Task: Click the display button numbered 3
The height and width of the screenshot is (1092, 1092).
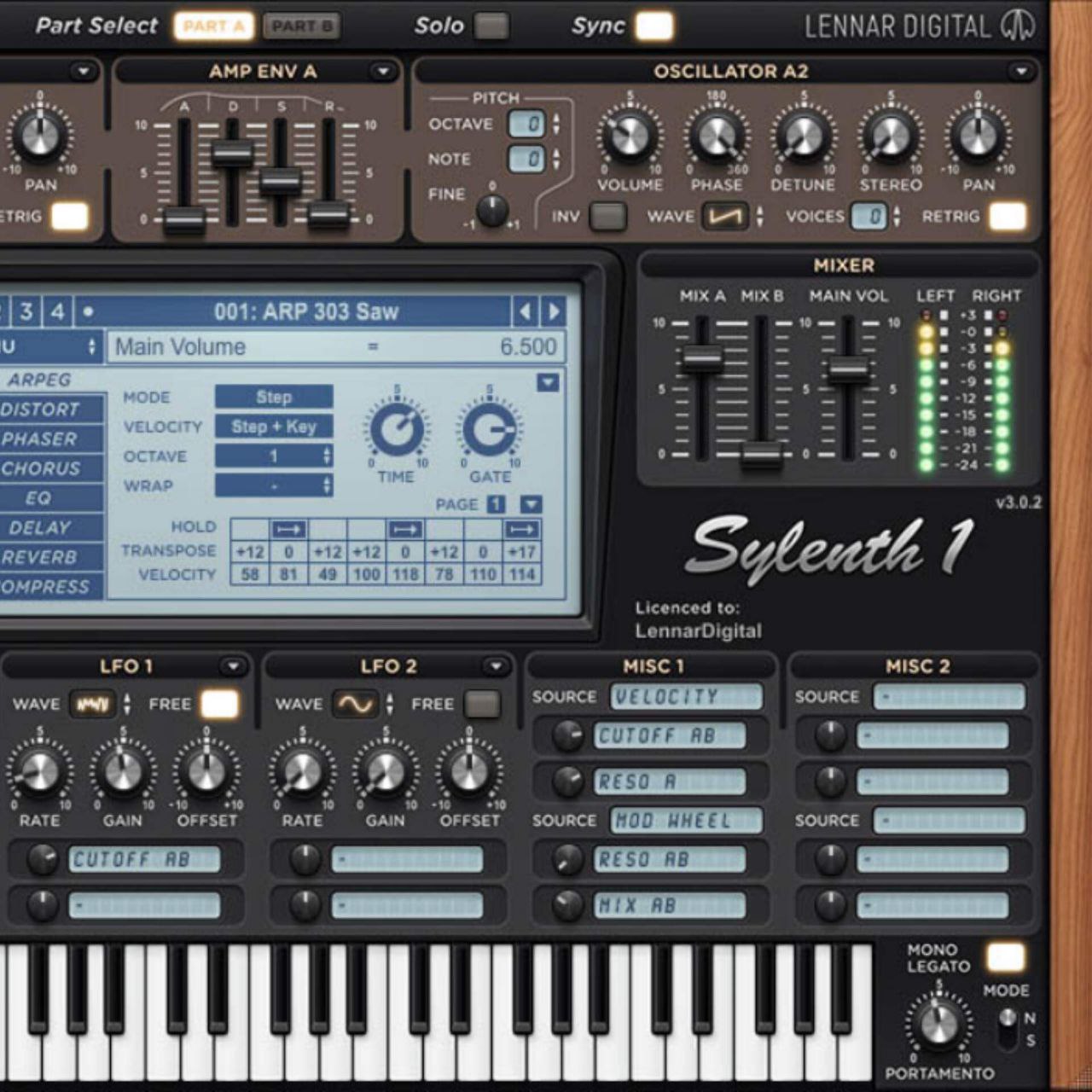Action: pos(26,312)
